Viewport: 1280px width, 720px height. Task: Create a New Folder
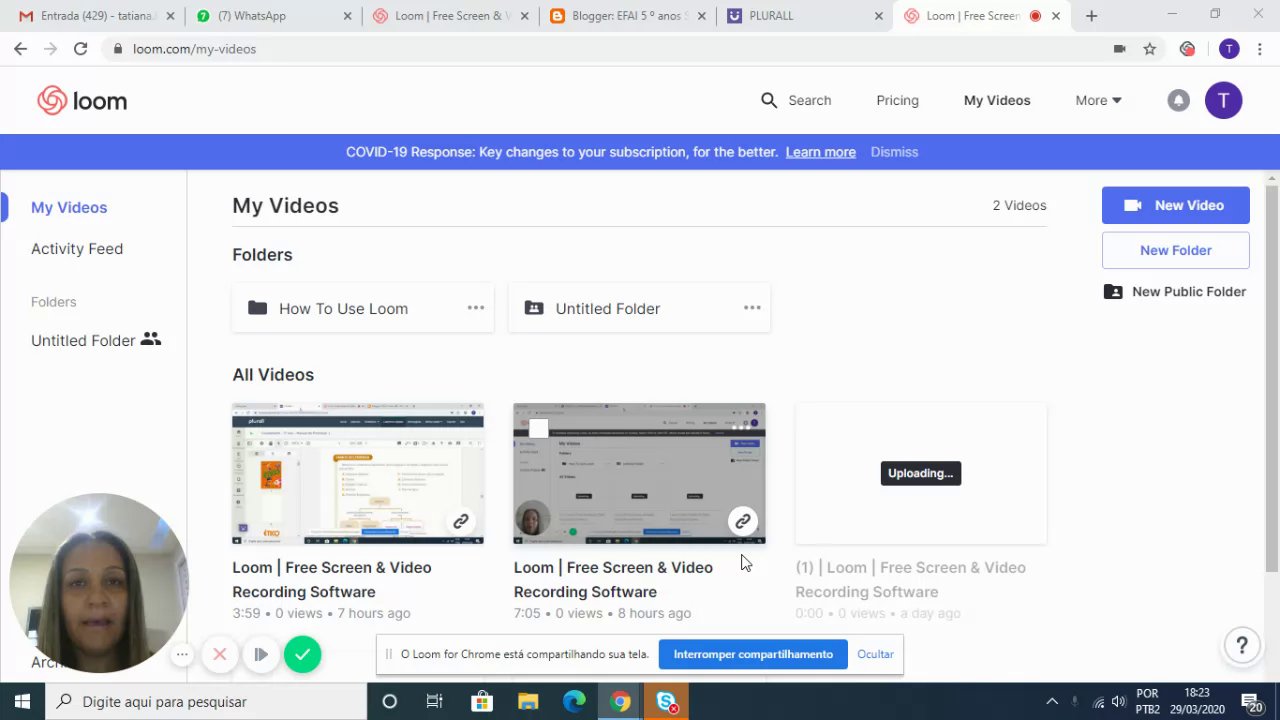coord(1175,250)
